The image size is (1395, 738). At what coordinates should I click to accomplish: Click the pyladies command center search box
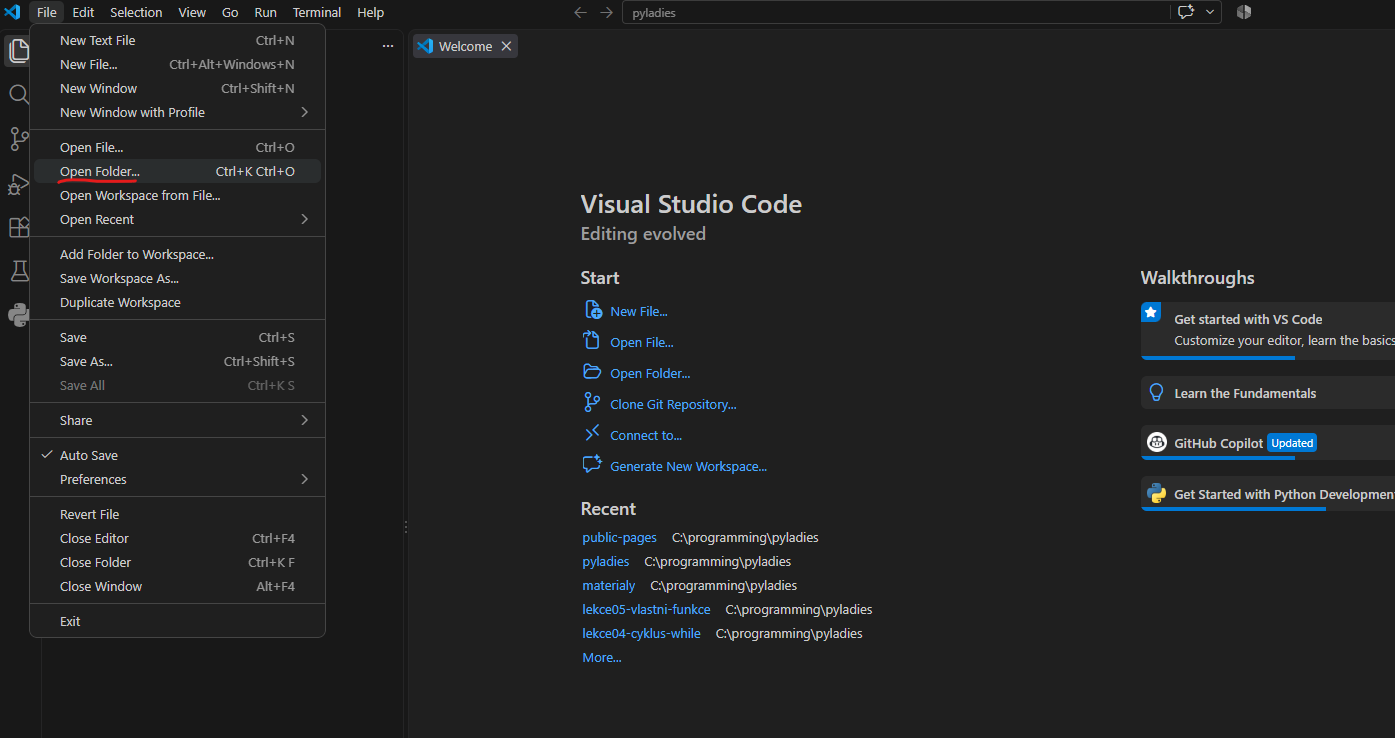(x=895, y=12)
